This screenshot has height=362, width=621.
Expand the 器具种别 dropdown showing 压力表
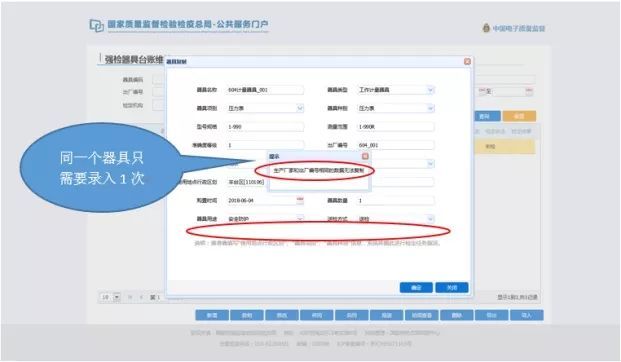(430, 108)
